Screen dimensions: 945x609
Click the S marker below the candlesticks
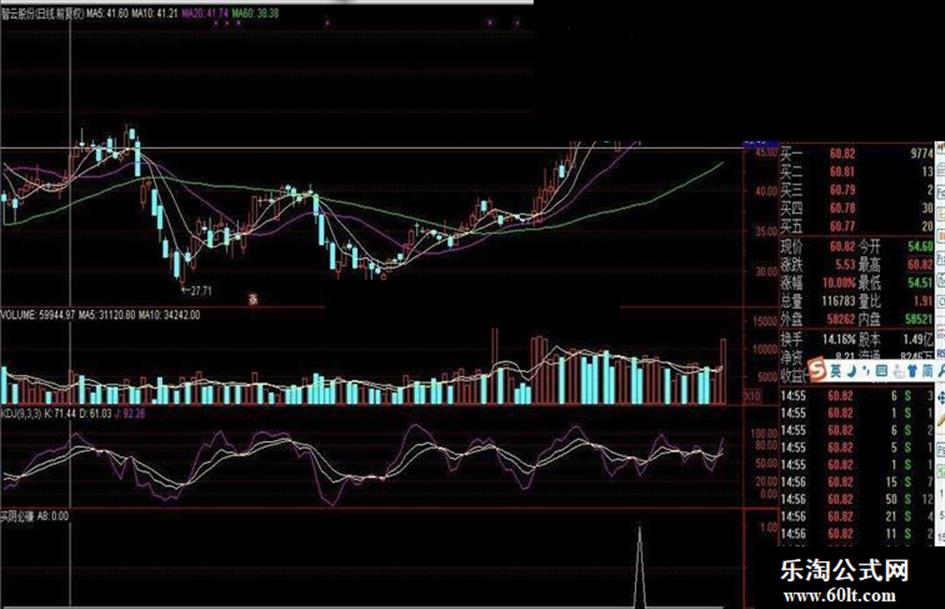tap(253, 299)
